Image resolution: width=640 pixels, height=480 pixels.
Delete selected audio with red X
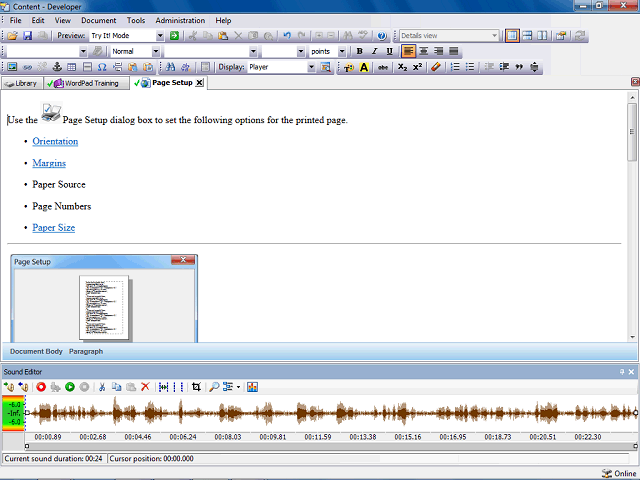[x=145, y=387]
